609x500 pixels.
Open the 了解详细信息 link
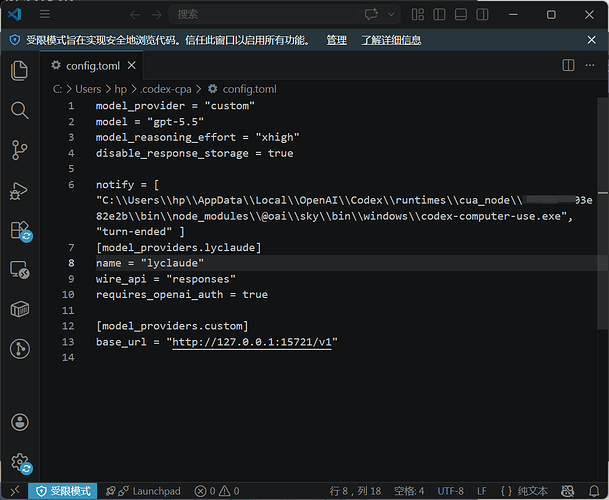[391, 40]
